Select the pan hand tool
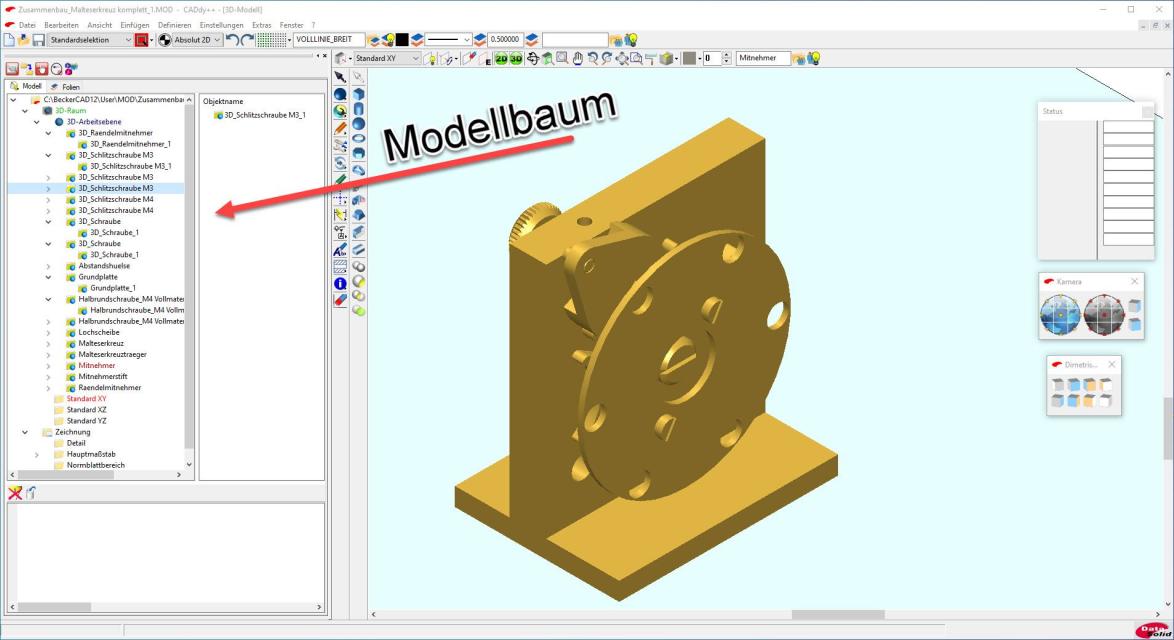The image size is (1174, 640). pos(578,59)
